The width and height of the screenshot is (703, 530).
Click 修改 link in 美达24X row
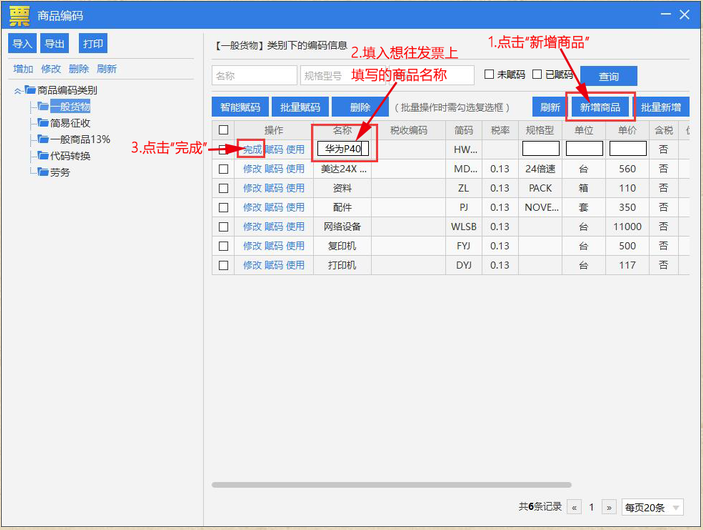(252, 169)
